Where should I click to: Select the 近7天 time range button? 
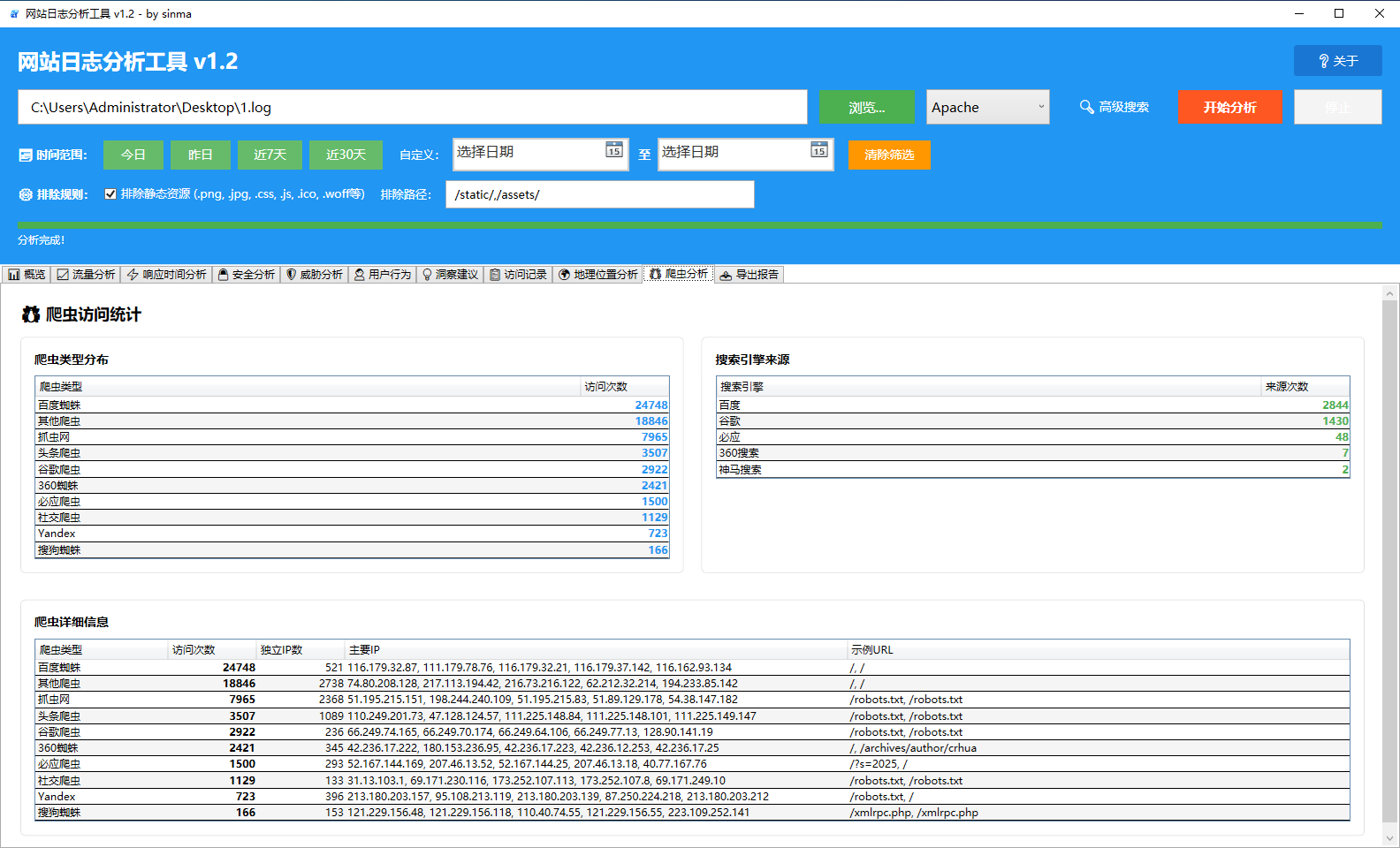coord(270,155)
